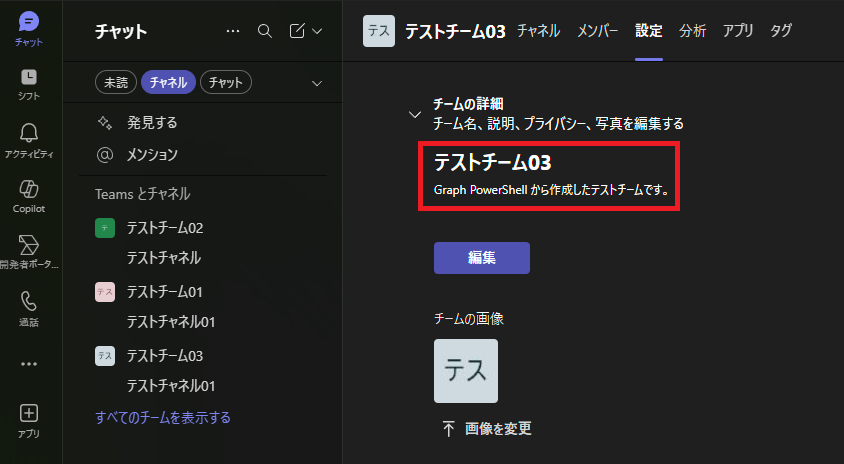Image resolution: width=844 pixels, height=464 pixels.
Task: Start a new chat with compose icon
Action: pos(297,31)
